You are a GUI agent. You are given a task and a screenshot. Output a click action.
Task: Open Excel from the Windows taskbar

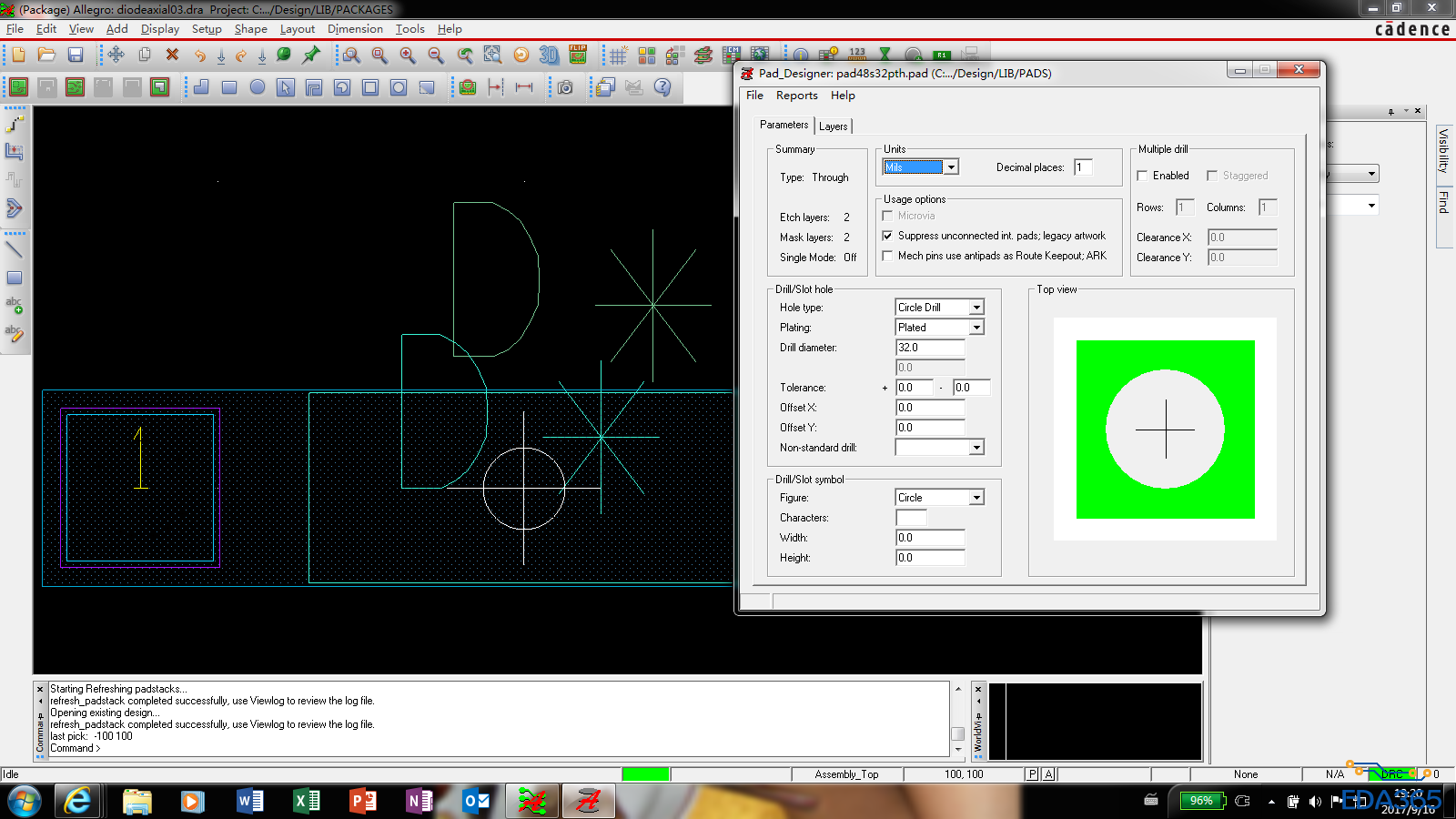point(307,801)
